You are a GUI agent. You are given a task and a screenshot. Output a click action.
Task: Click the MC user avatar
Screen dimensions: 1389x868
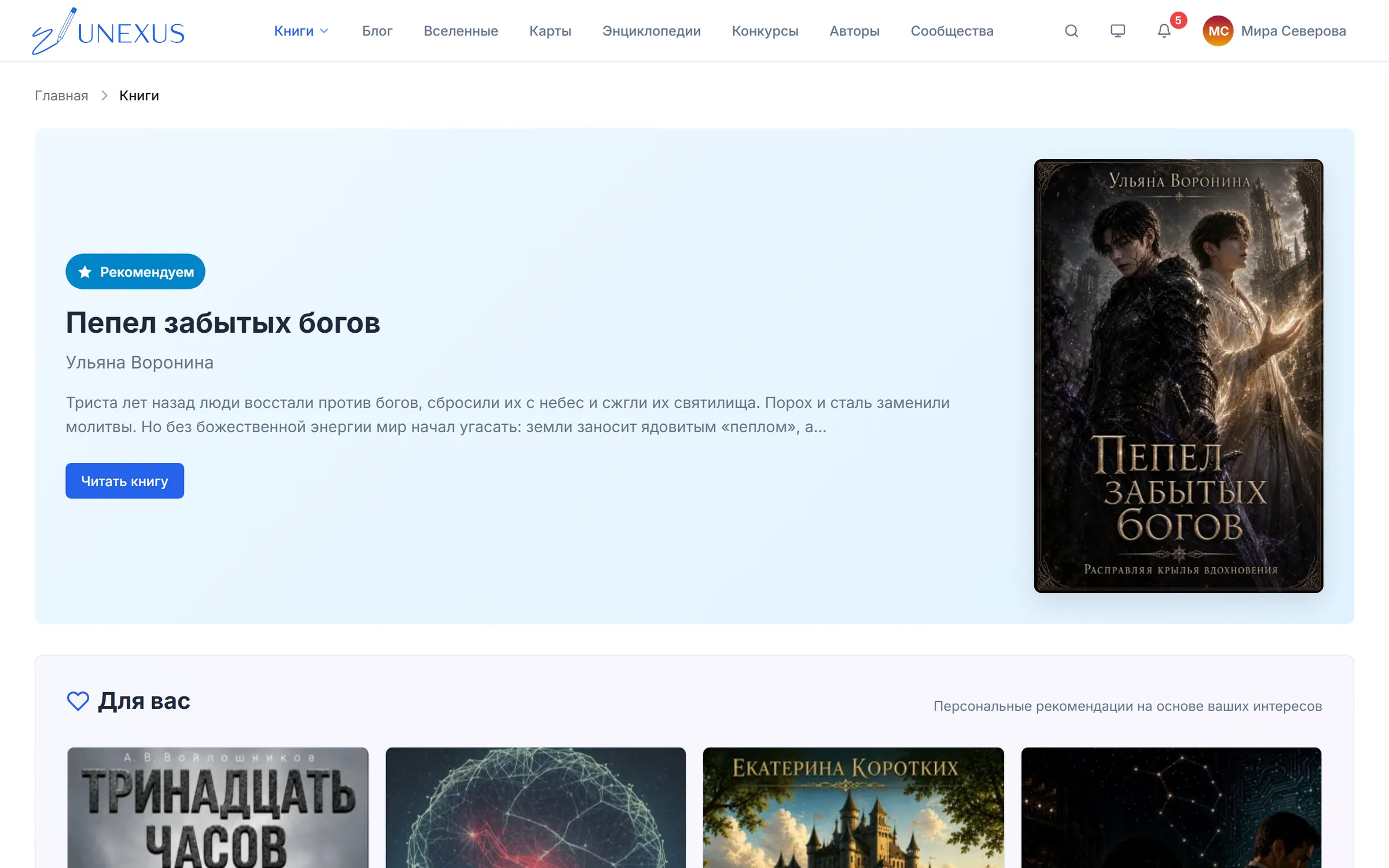(x=1218, y=31)
